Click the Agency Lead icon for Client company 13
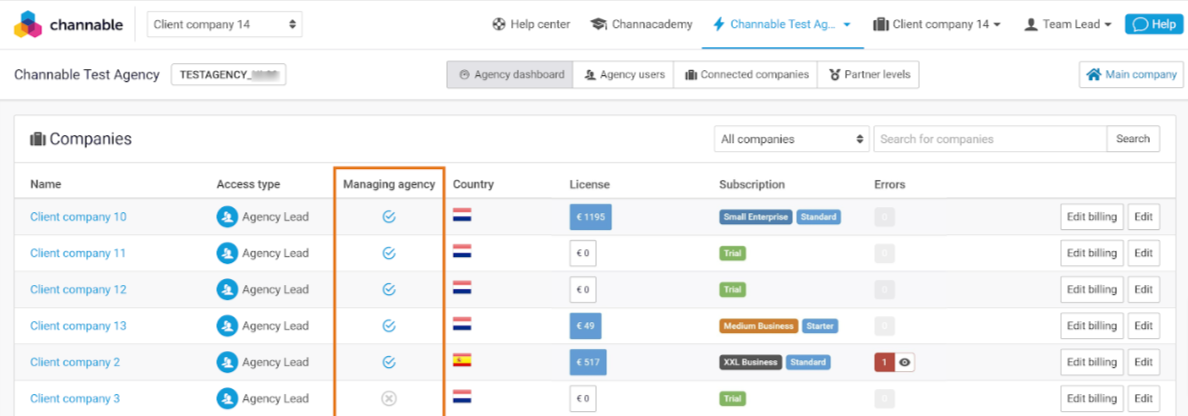Image resolution: width=1188 pixels, height=416 pixels. [227, 326]
